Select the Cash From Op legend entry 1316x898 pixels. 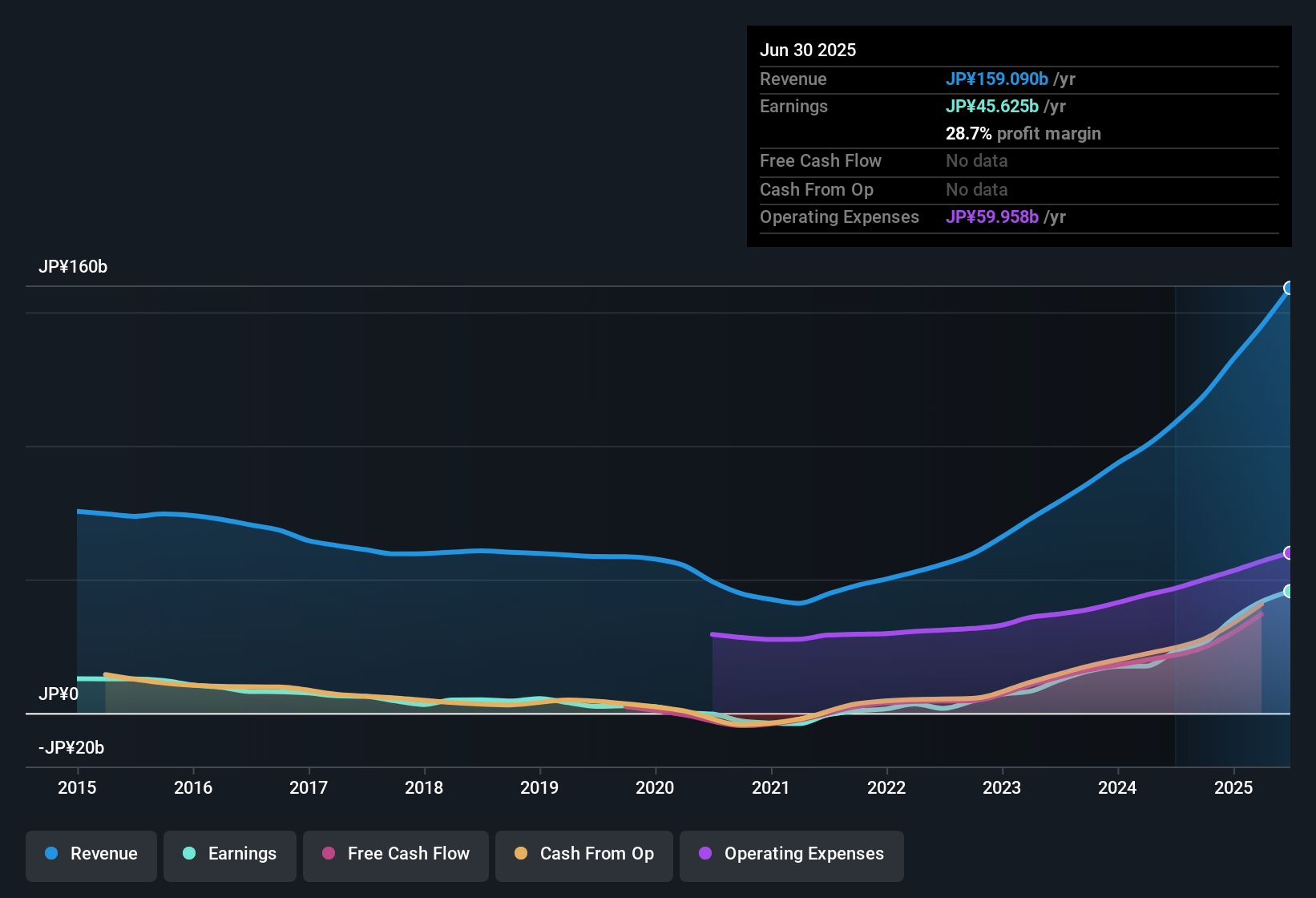pyautogui.click(x=584, y=854)
